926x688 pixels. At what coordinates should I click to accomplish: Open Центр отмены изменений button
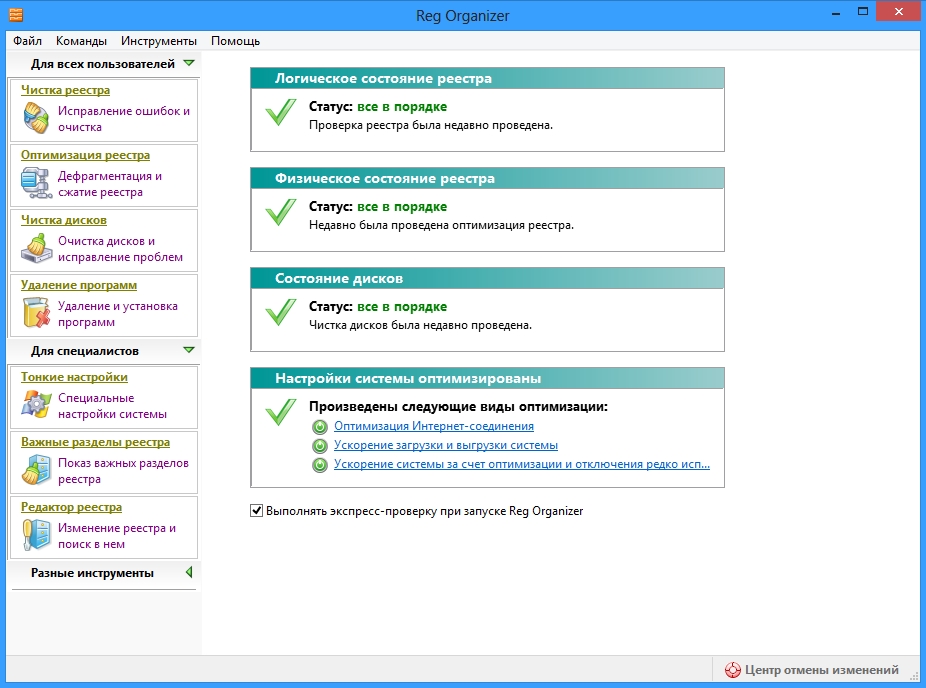(x=813, y=670)
